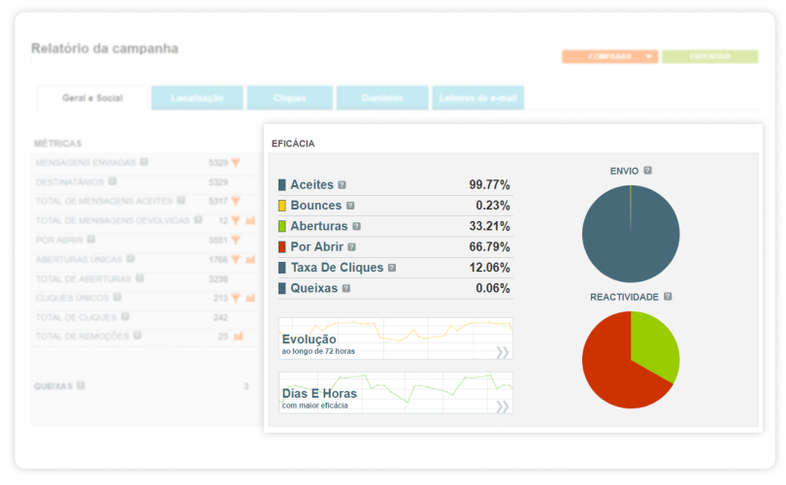Screen dimensions: 786x485
Task: Click the red slice of Reactividade pie
Action: click(609, 371)
